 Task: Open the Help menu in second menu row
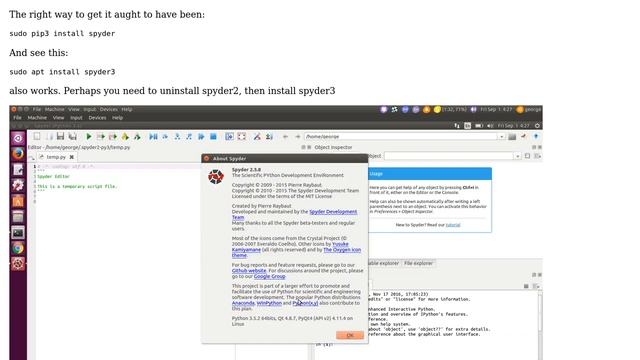click(118, 118)
